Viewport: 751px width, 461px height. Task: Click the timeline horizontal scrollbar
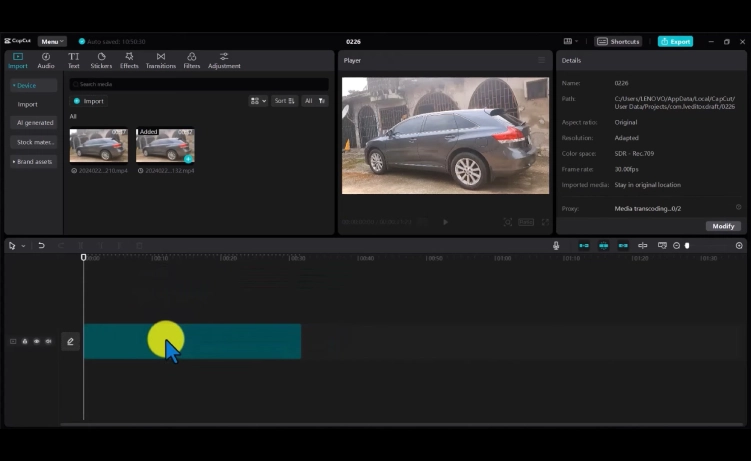click(401, 424)
